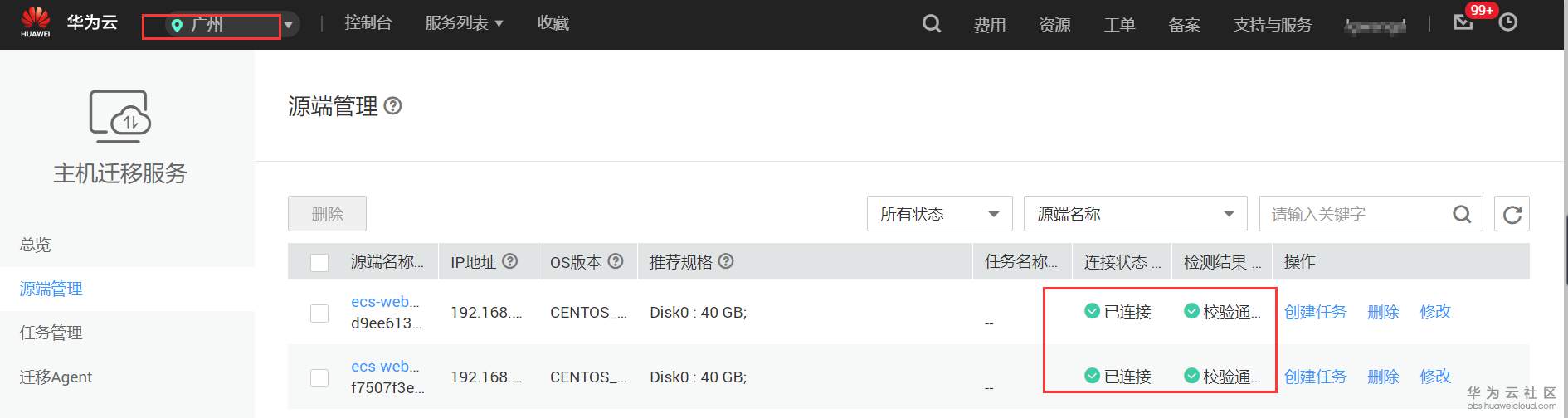Screen dimensions: 1568x418
Task: Check the box for source f7507f3e row
Action: tap(319, 377)
